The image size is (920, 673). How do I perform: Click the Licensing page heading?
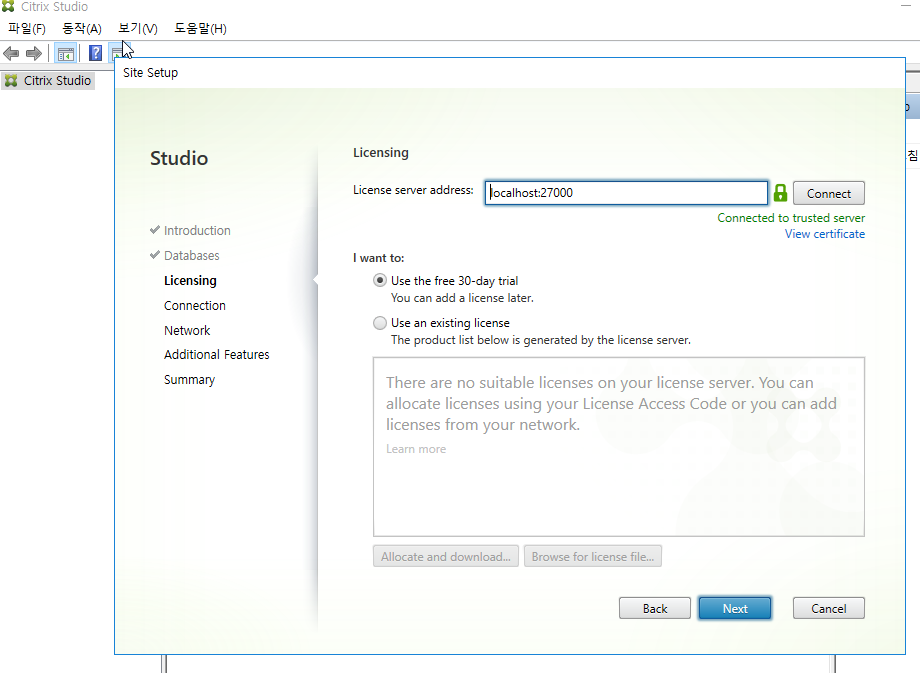[381, 153]
